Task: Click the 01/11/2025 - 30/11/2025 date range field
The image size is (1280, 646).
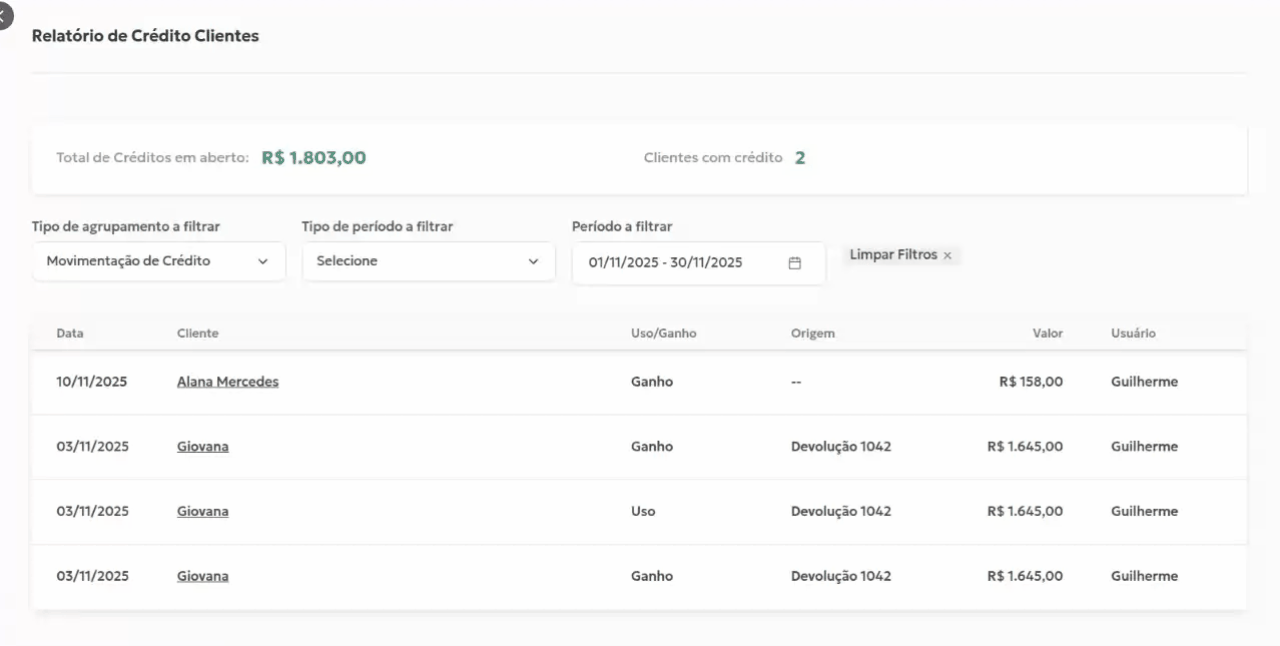Action: pyautogui.click(x=666, y=263)
